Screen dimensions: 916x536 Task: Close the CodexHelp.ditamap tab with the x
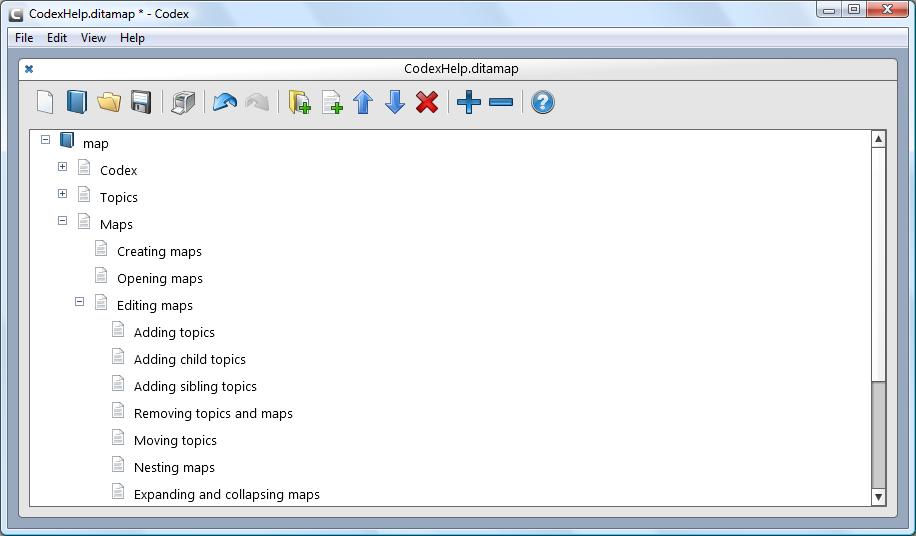pyautogui.click(x=29, y=69)
